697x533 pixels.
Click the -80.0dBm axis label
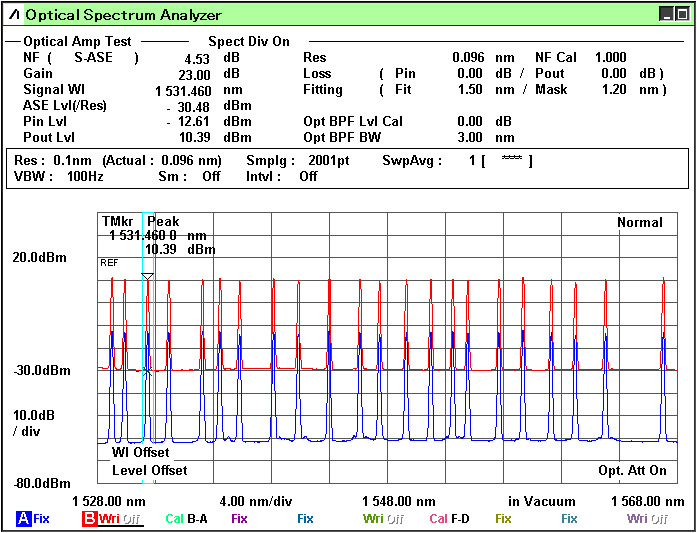pos(41,483)
